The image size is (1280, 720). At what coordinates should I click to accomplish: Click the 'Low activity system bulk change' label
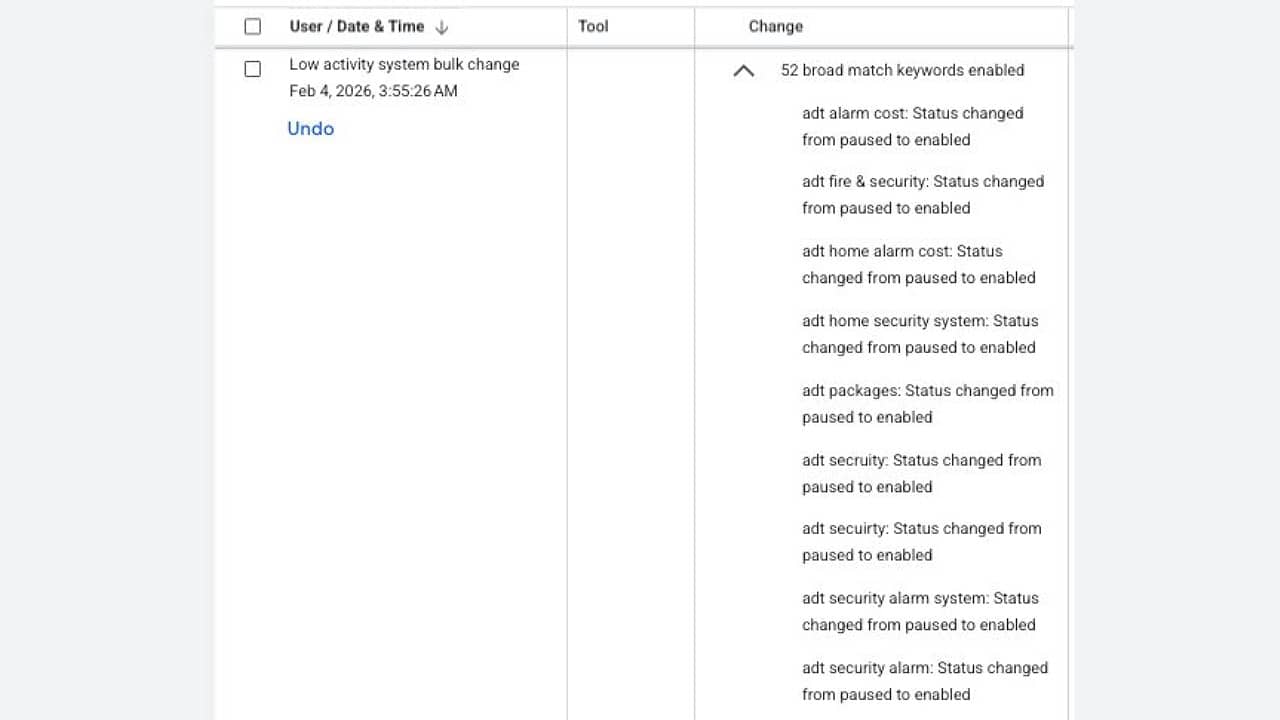[404, 64]
